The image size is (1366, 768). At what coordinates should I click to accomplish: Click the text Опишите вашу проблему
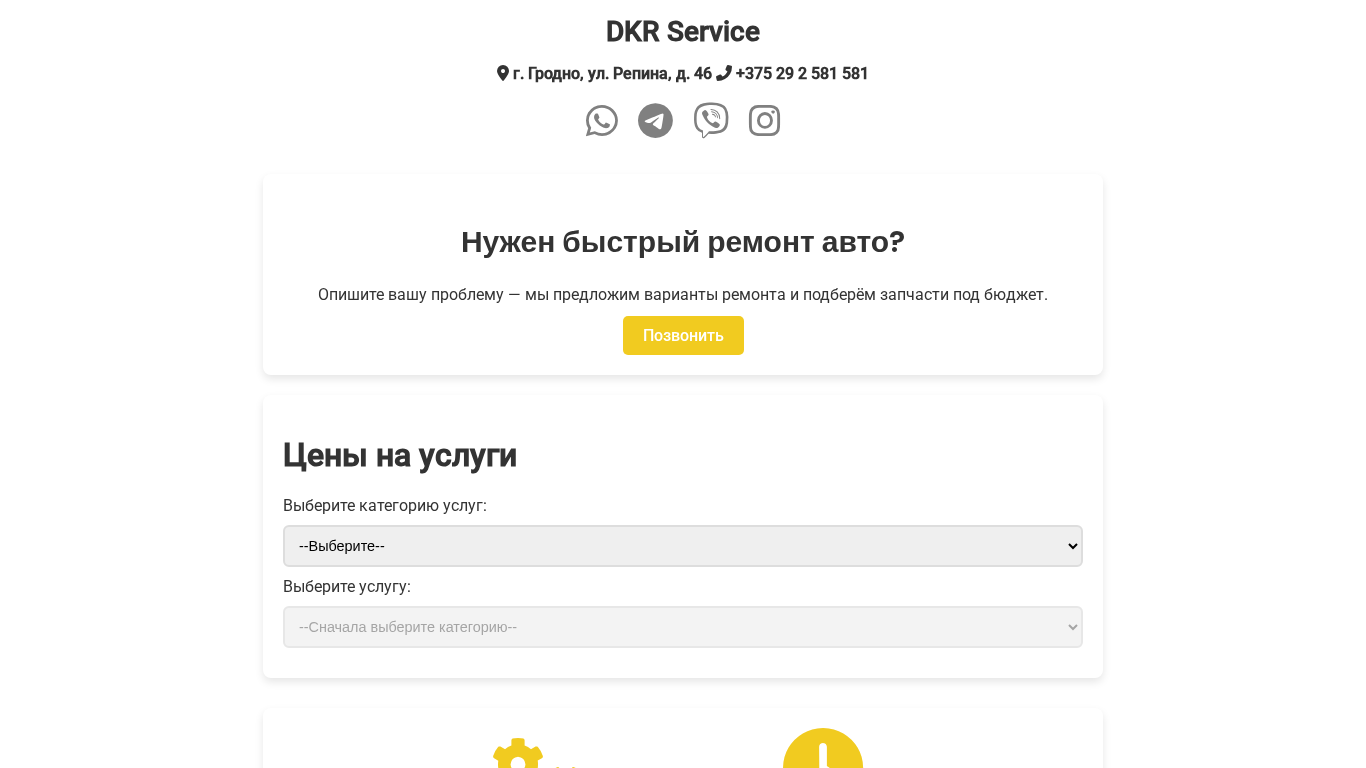tap(411, 295)
